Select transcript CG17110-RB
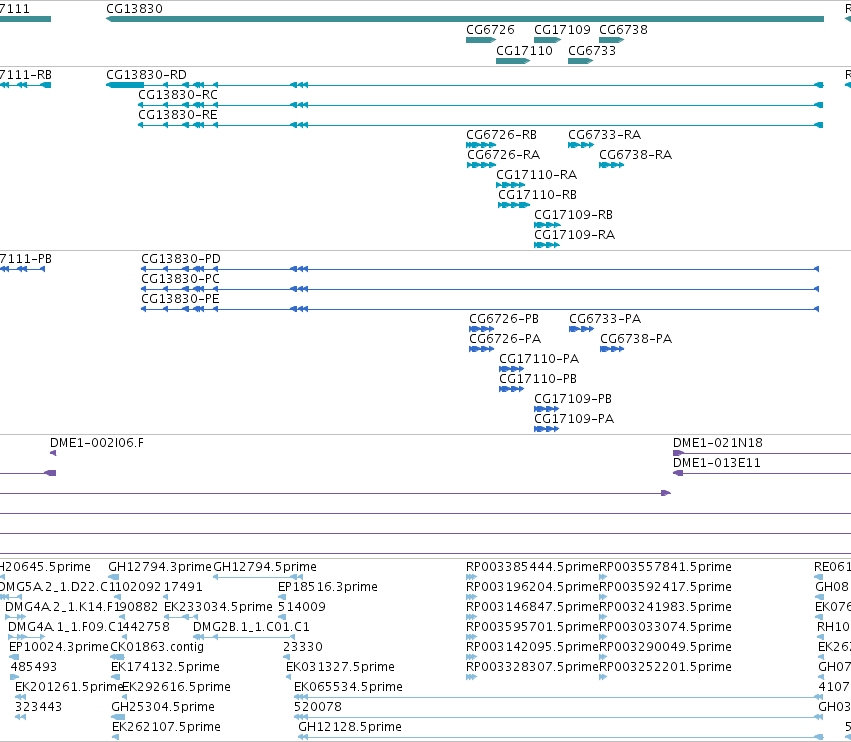 (x=513, y=205)
